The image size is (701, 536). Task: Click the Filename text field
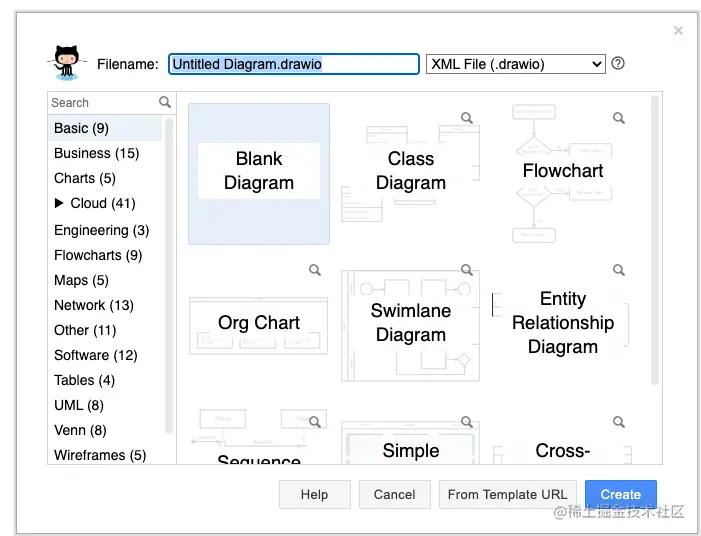tap(293, 64)
